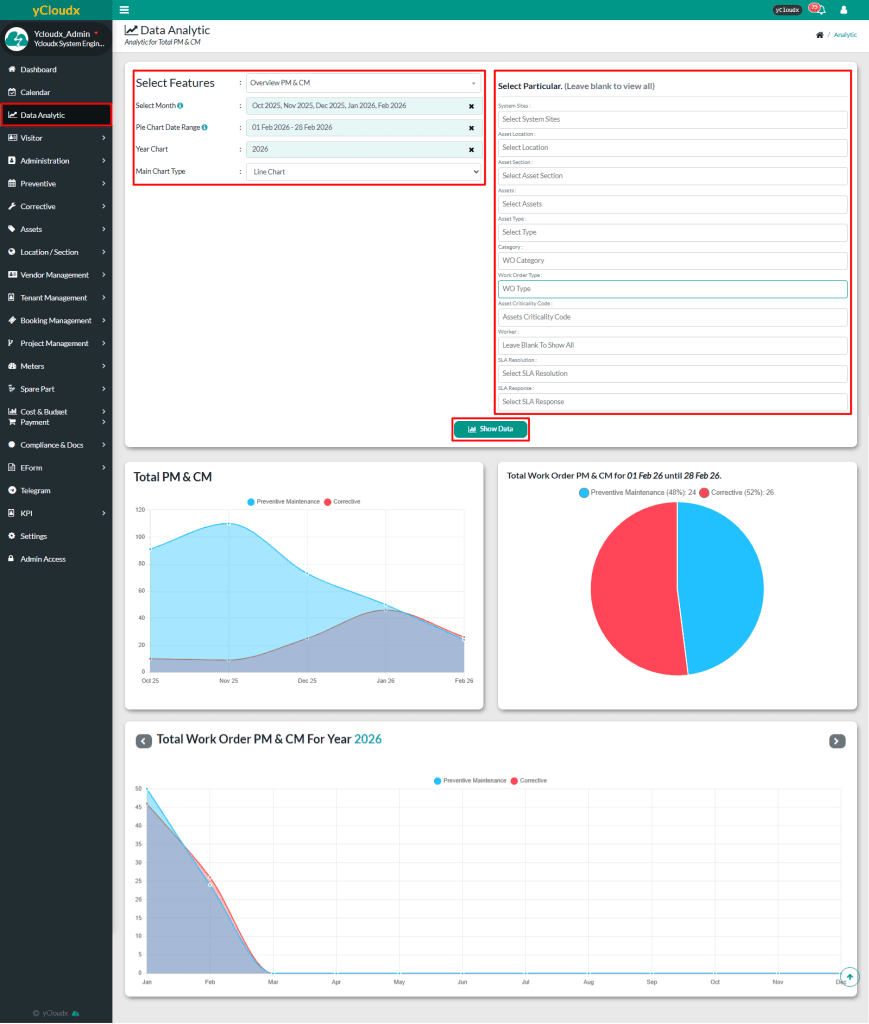Click the Show Data button
Screen dimensions: 869x1024
pos(490,429)
